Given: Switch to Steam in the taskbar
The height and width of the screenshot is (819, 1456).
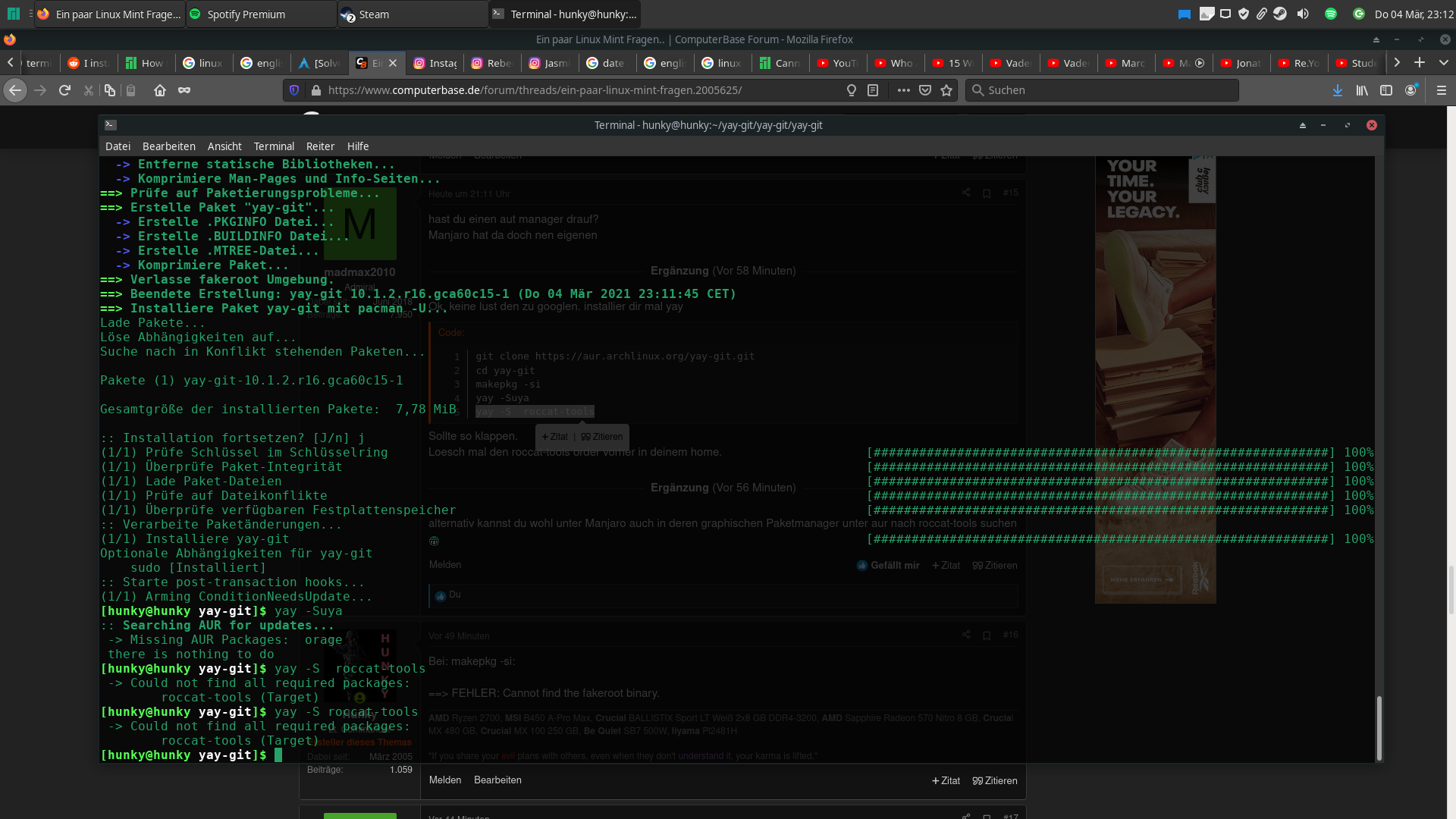Looking at the screenshot, I should tap(413, 14).
